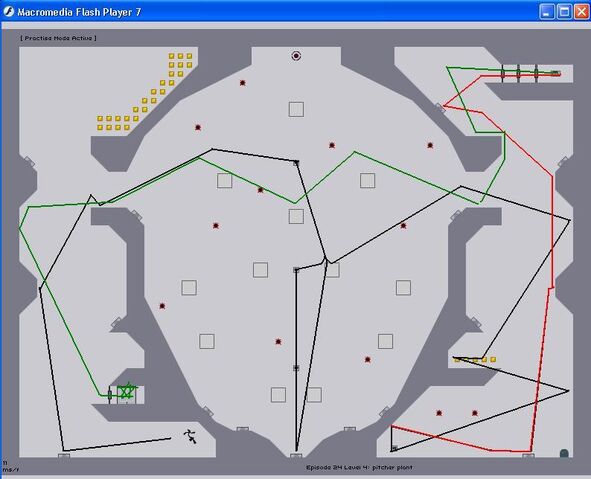591x479 pixels.
Task: Click the left mine of the bottom-right pair
Action: point(439,413)
